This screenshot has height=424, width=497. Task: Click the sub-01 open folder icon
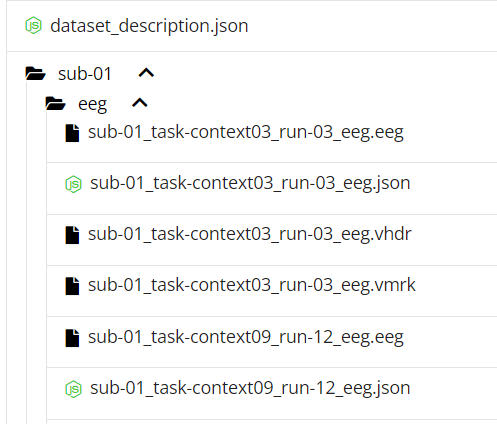pyautogui.click(x=35, y=74)
